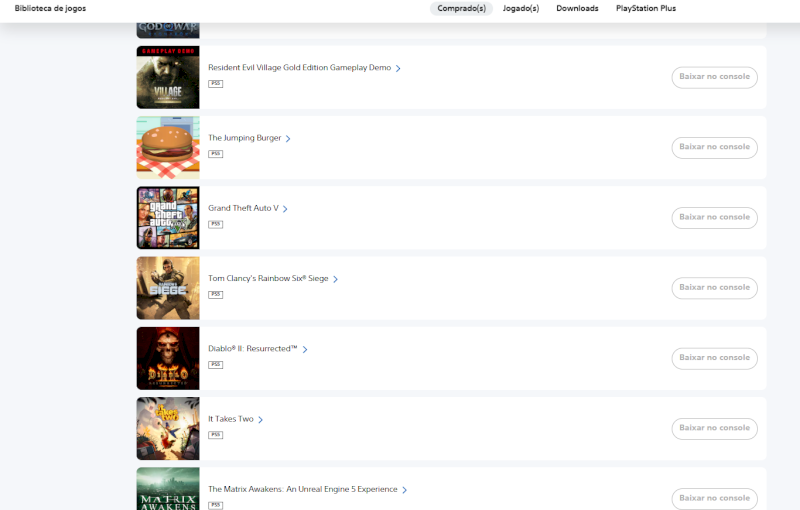This screenshot has height=510, width=800.
Task: Click Baixar no console for The Matrix Awakens
Action: click(714, 498)
